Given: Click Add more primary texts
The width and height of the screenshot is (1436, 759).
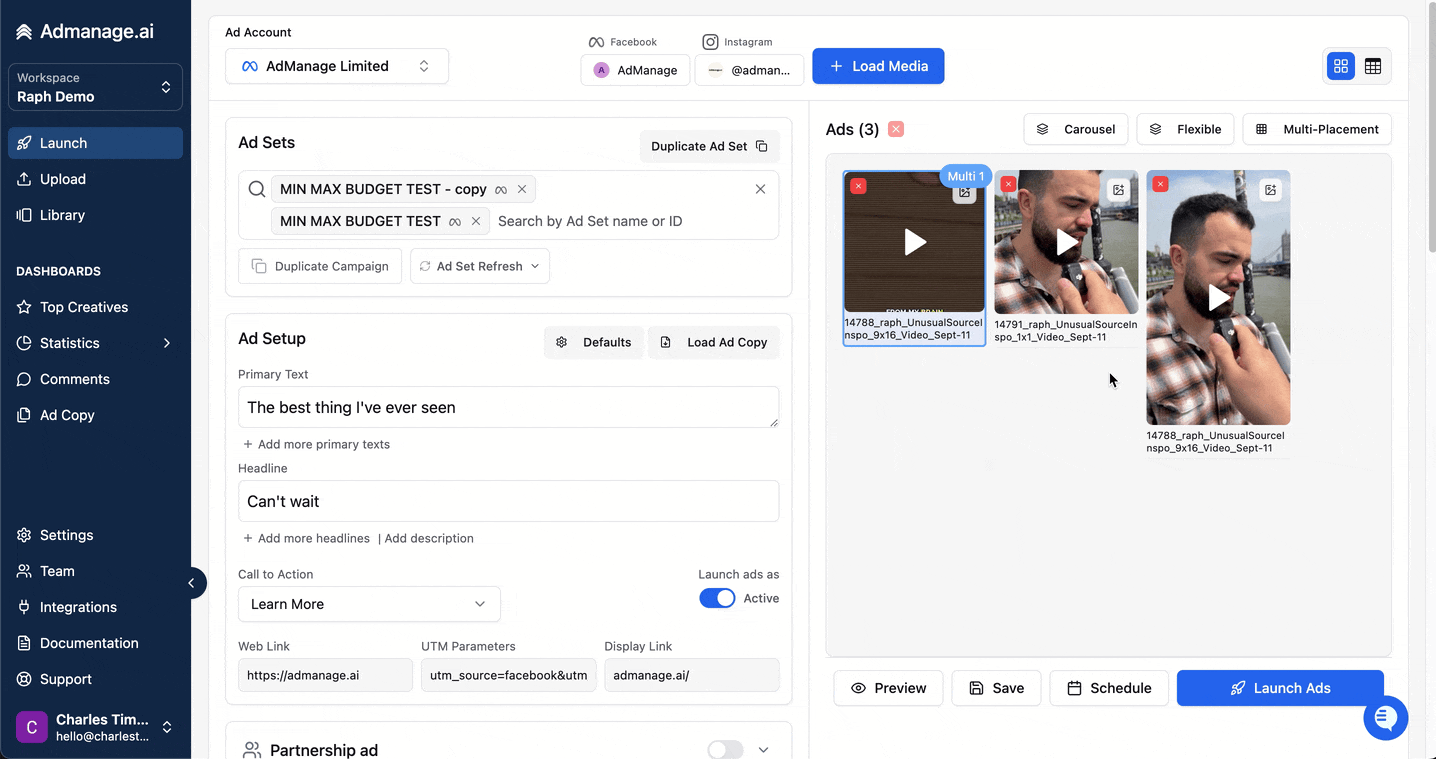Looking at the screenshot, I should point(316,444).
